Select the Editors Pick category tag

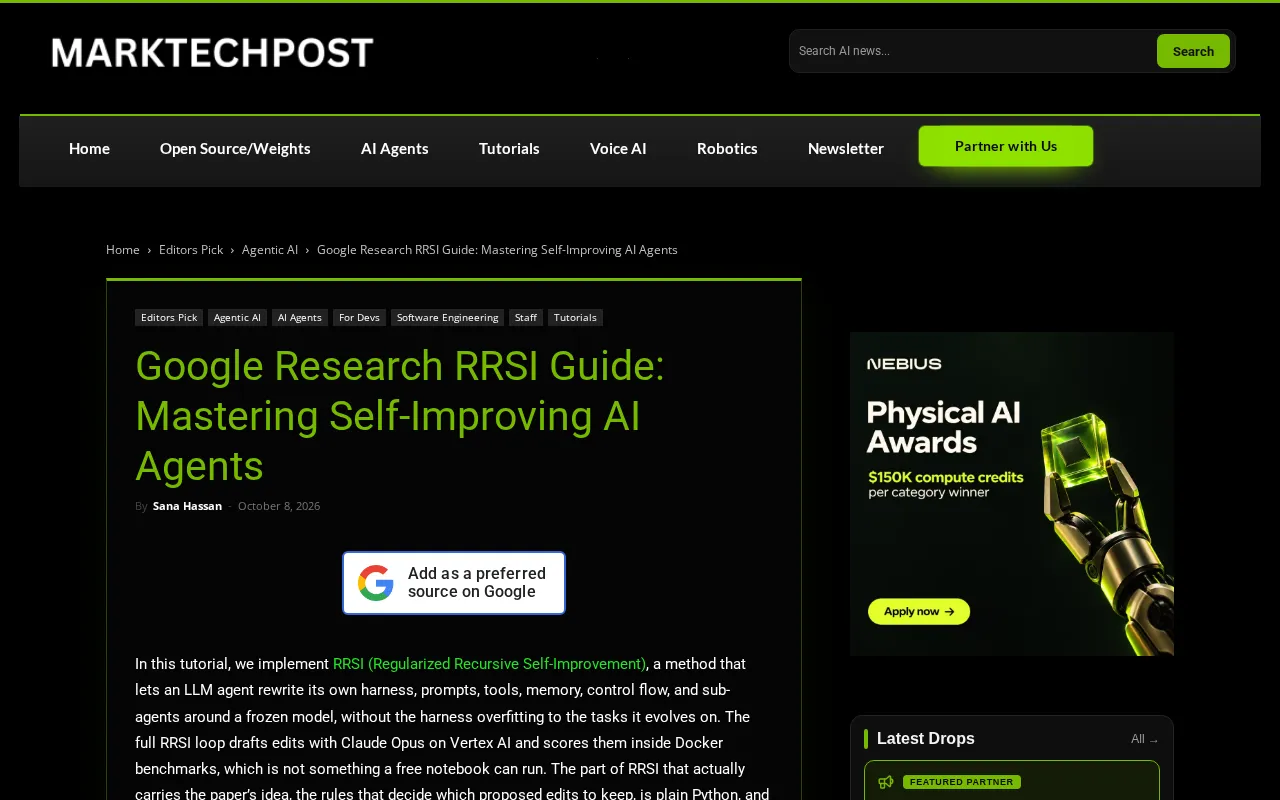click(169, 317)
